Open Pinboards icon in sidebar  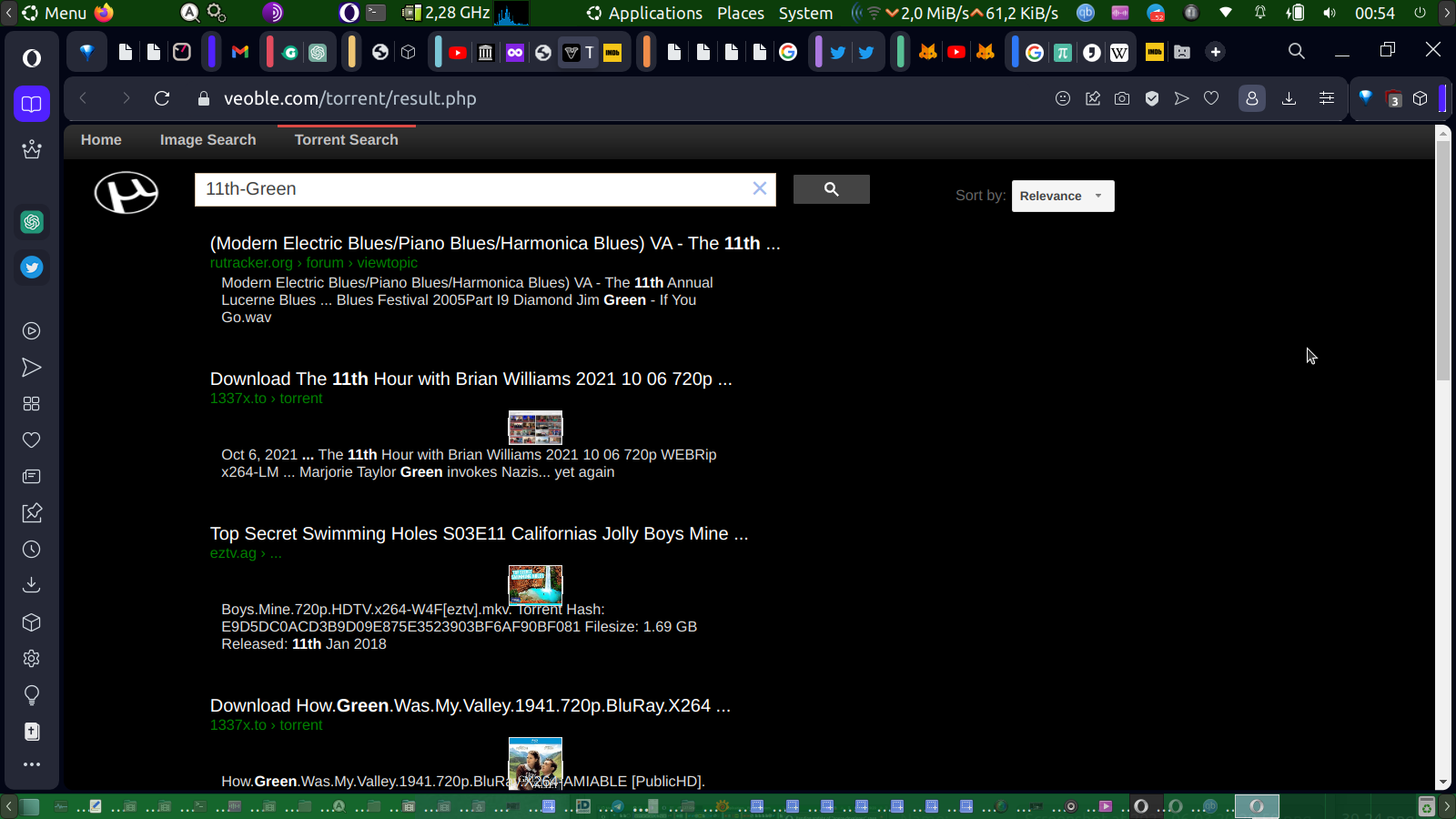(x=32, y=513)
